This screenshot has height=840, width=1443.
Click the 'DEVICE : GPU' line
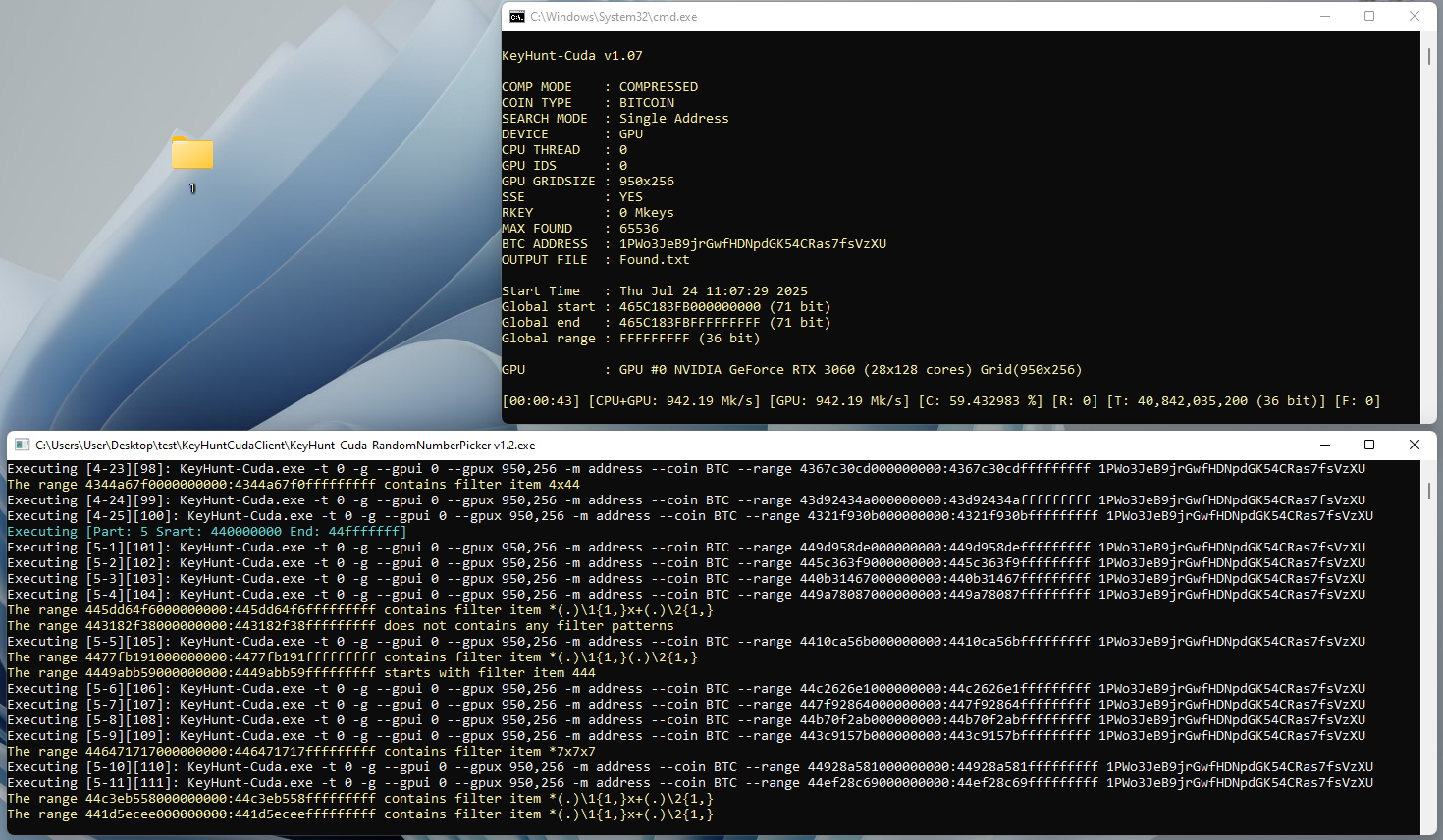coord(572,134)
